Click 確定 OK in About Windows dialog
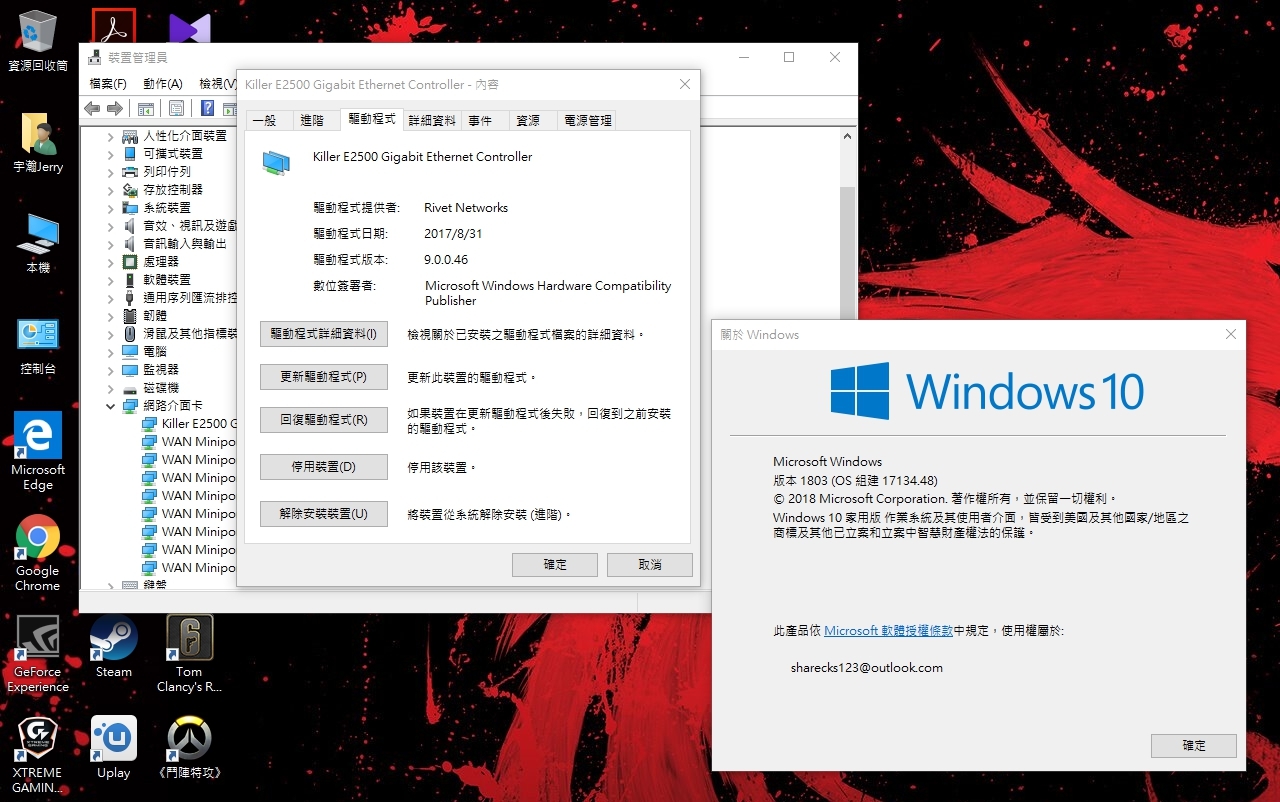The image size is (1280, 802). (1194, 746)
